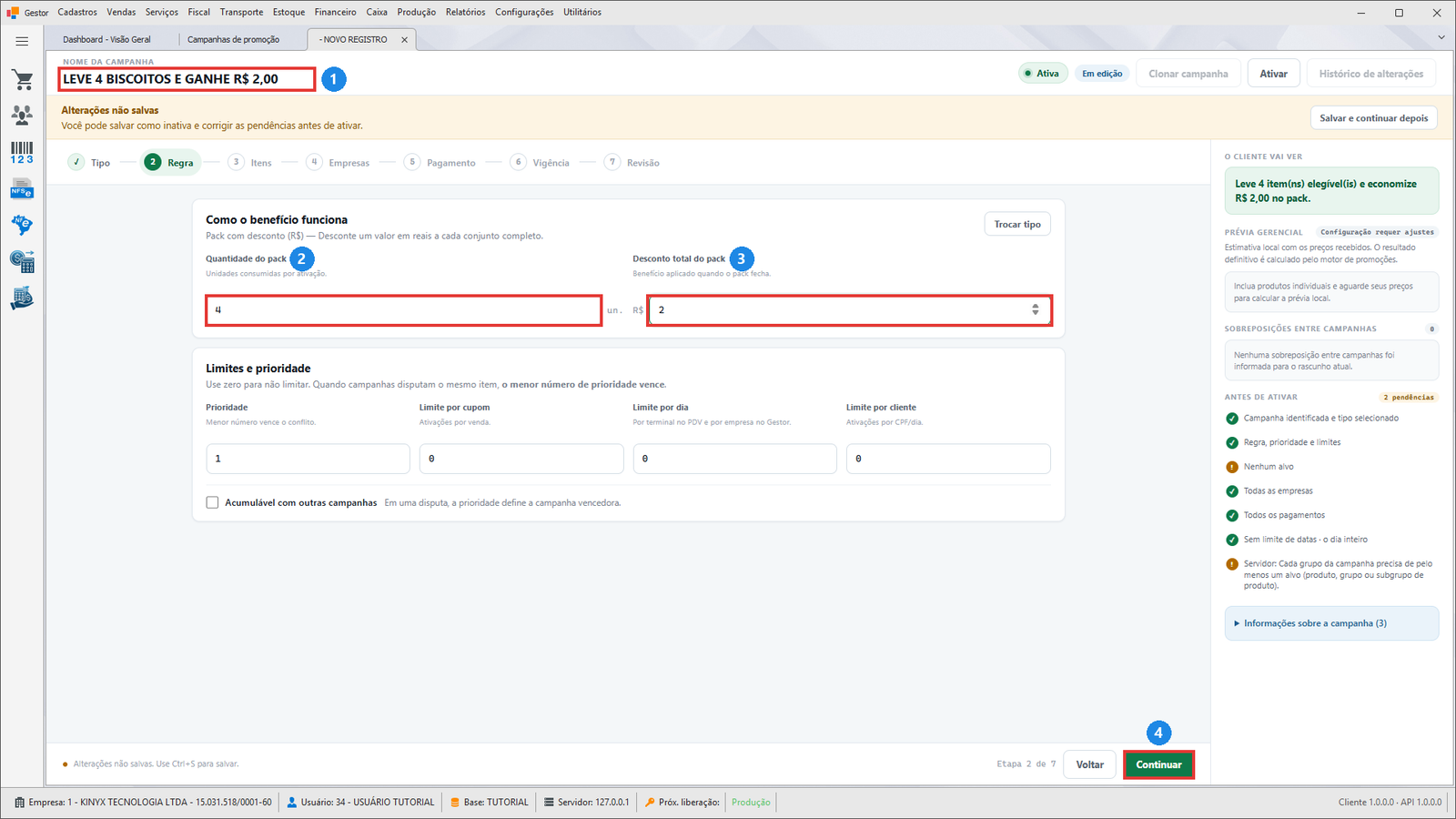Go to step 3 Itens in wizard
The image size is (1456, 819).
coord(250,163)
